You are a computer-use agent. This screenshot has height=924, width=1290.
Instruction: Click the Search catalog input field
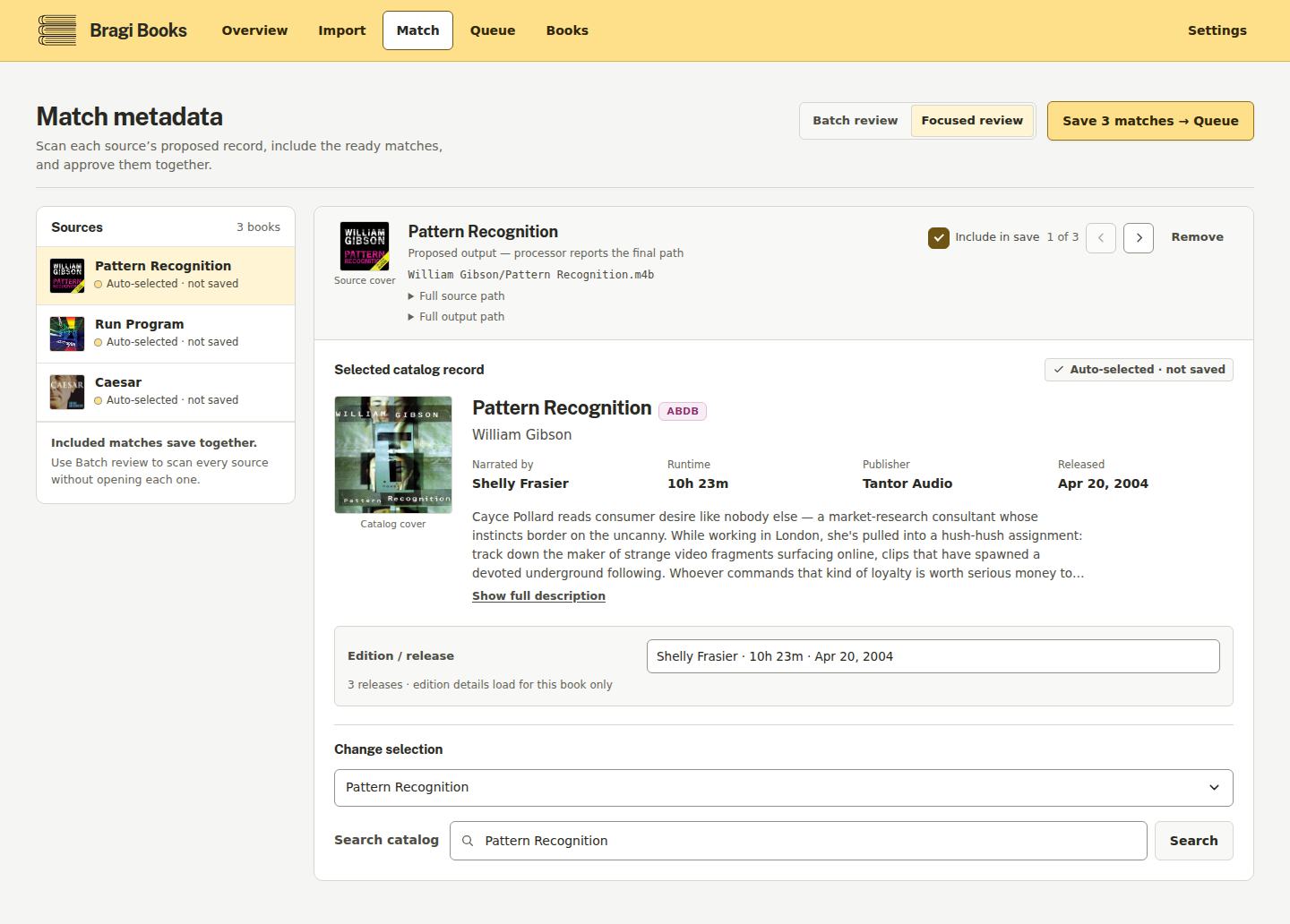798,841
